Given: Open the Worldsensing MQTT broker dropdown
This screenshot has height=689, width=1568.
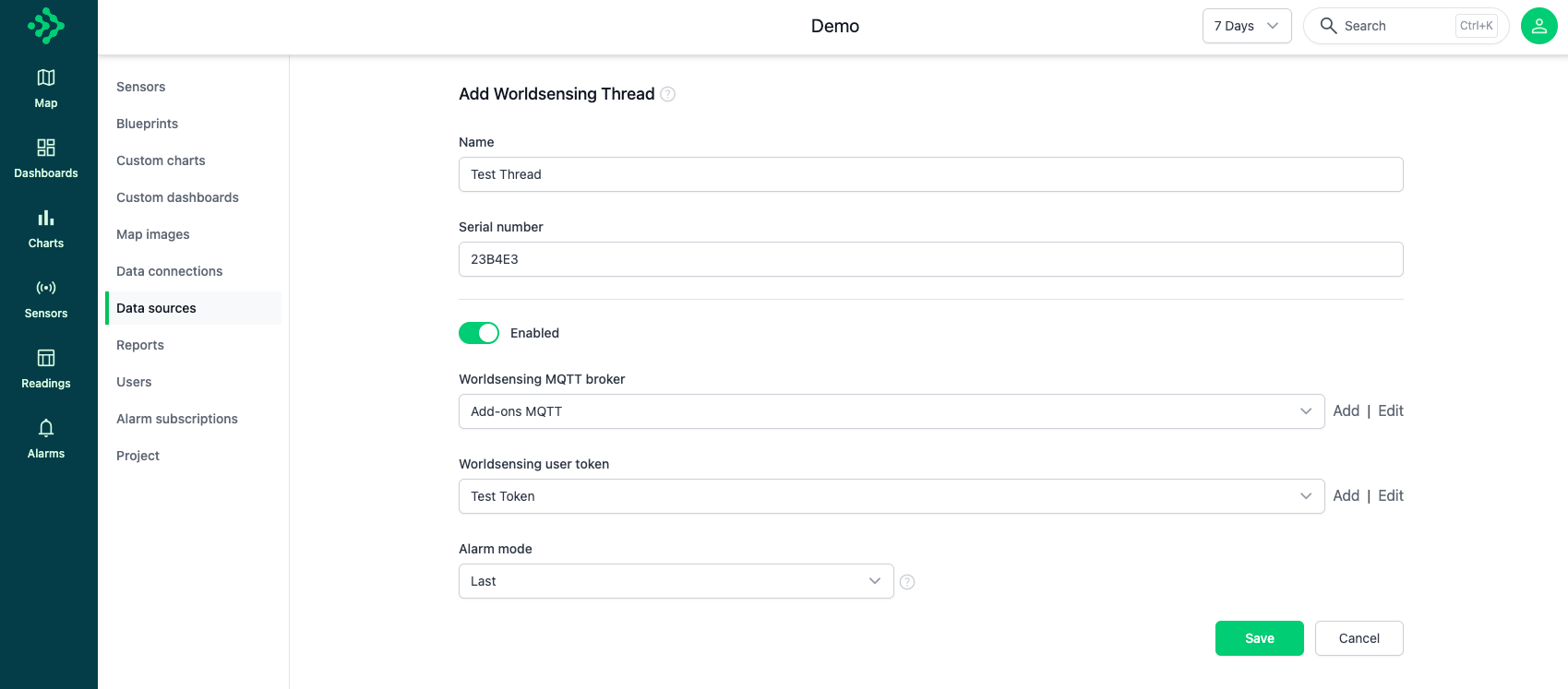Looking at the screenshot, I should pyautogui.click(x=891, y=411).
